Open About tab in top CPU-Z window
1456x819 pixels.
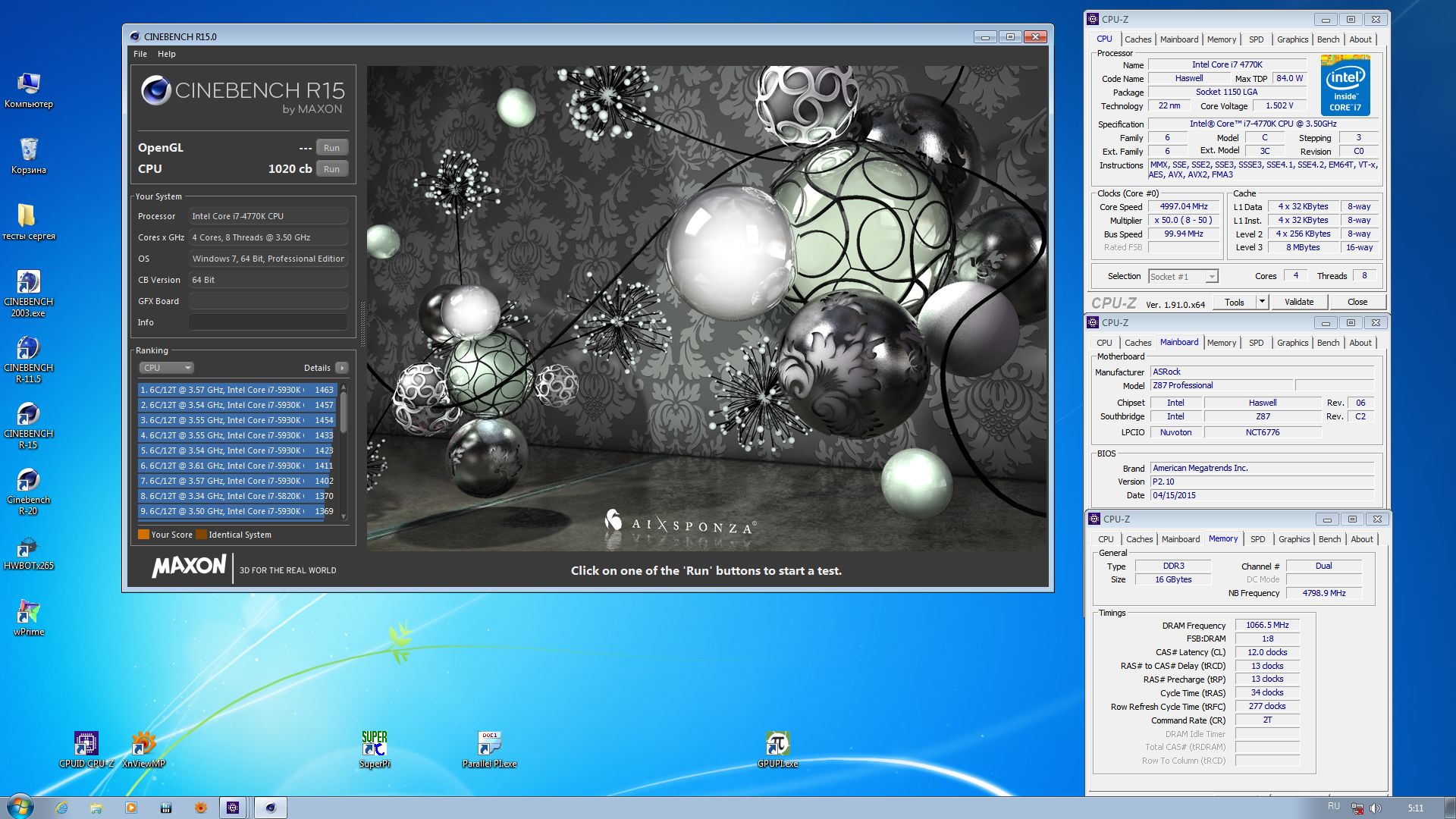(1360, 39)
